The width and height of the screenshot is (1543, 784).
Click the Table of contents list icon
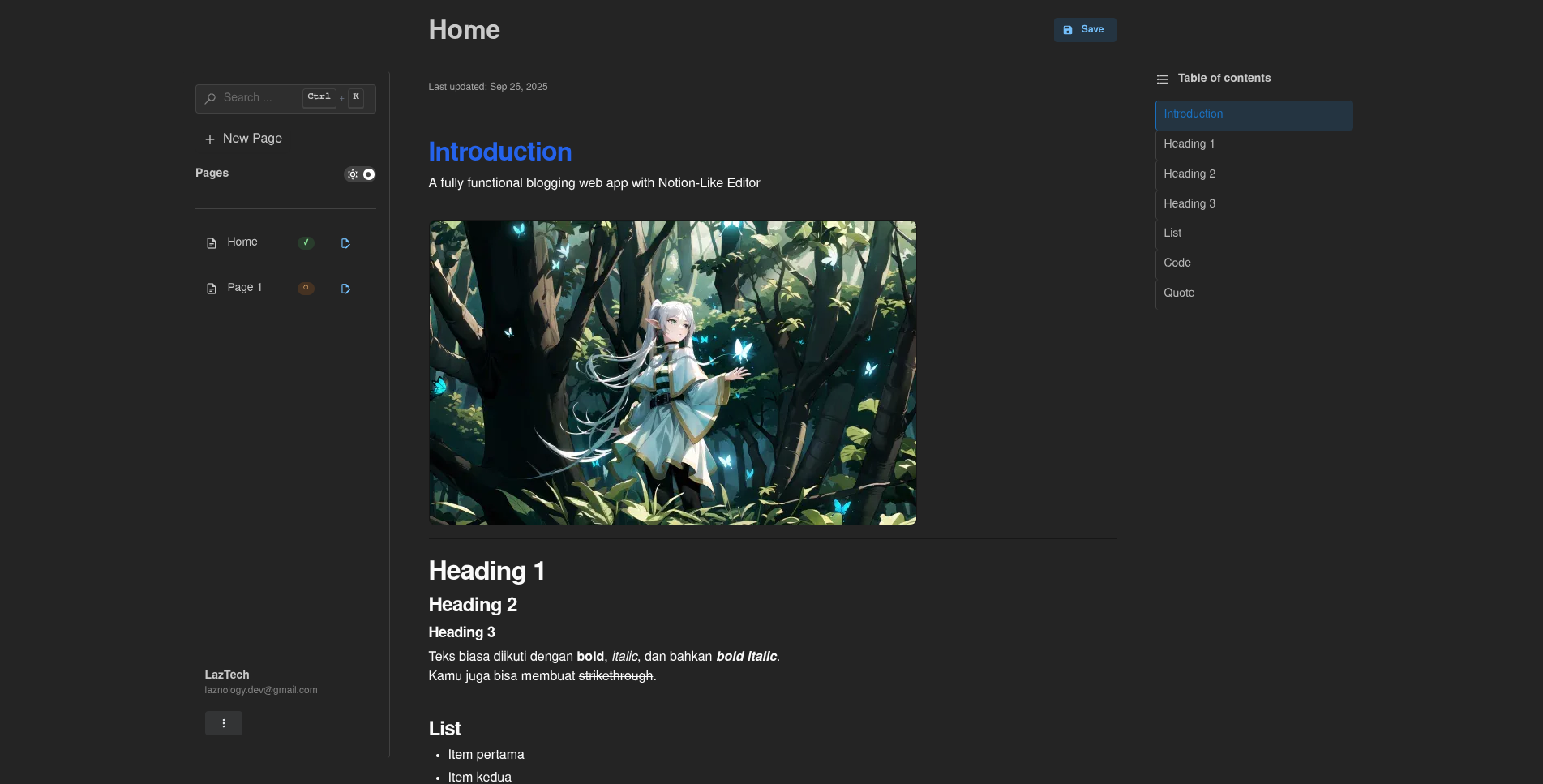click(x=1162, y=79)
